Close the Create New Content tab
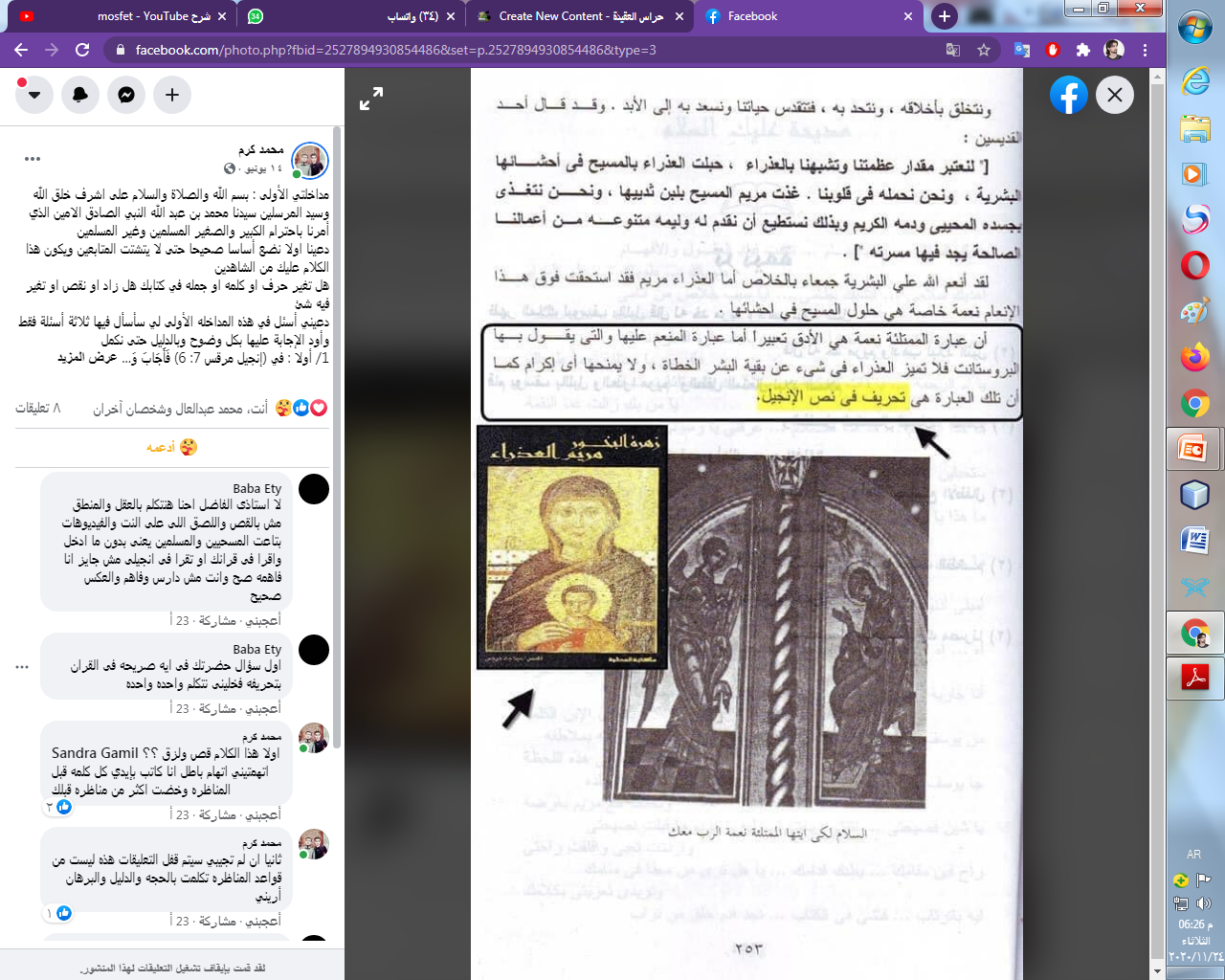Viewport: 1225px width, 980px height. (679, 16)
